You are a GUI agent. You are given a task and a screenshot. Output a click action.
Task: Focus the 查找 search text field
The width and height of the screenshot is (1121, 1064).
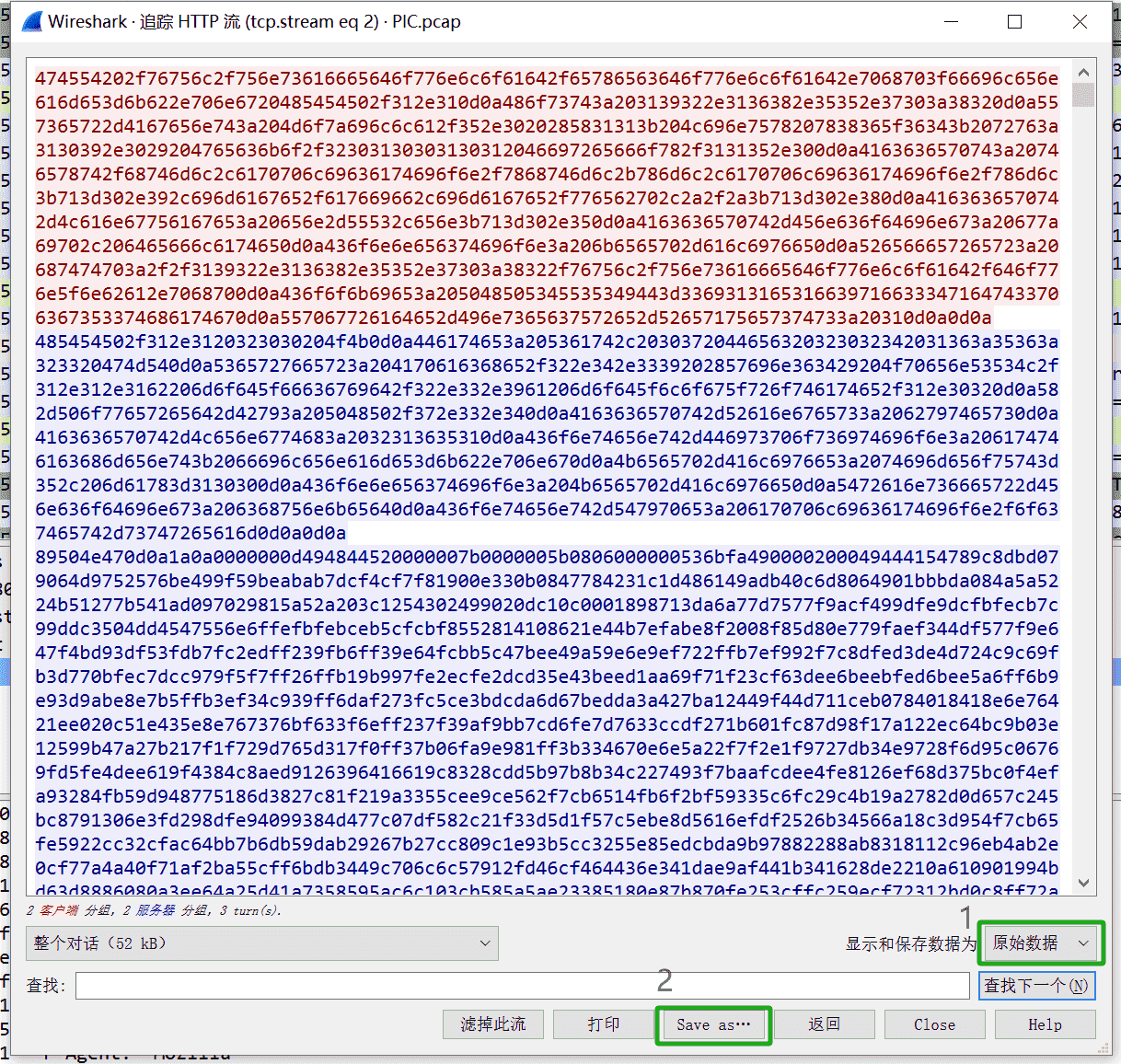tap(522, 986)
